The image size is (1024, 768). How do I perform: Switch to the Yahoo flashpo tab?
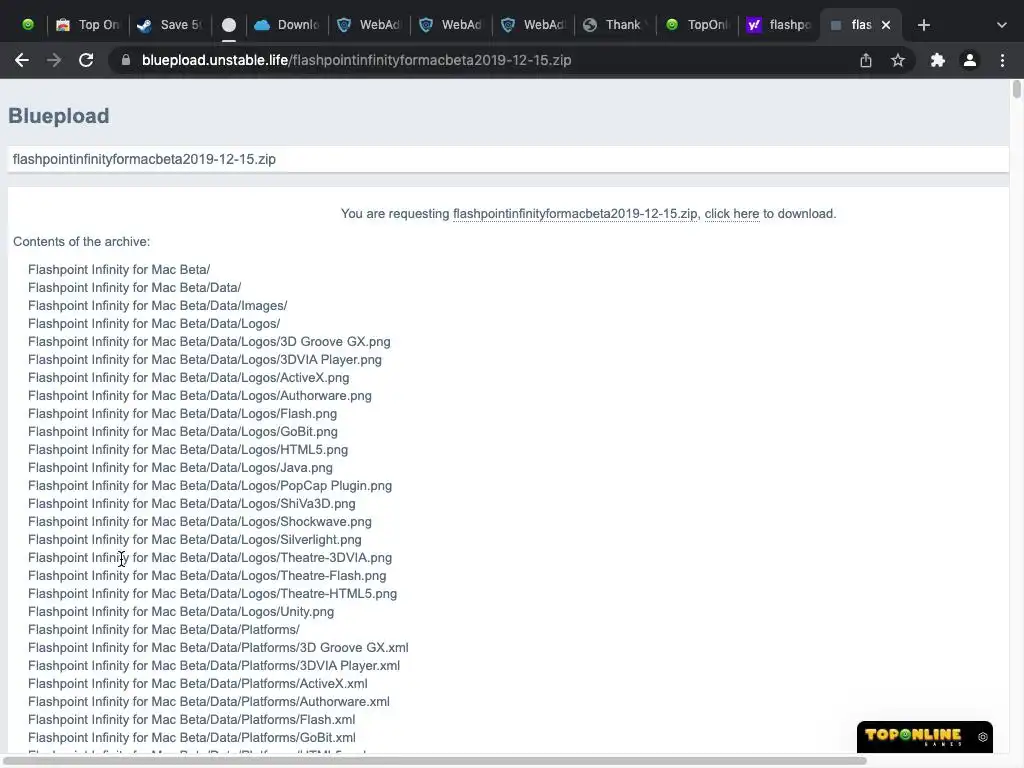tap(780, 25)
